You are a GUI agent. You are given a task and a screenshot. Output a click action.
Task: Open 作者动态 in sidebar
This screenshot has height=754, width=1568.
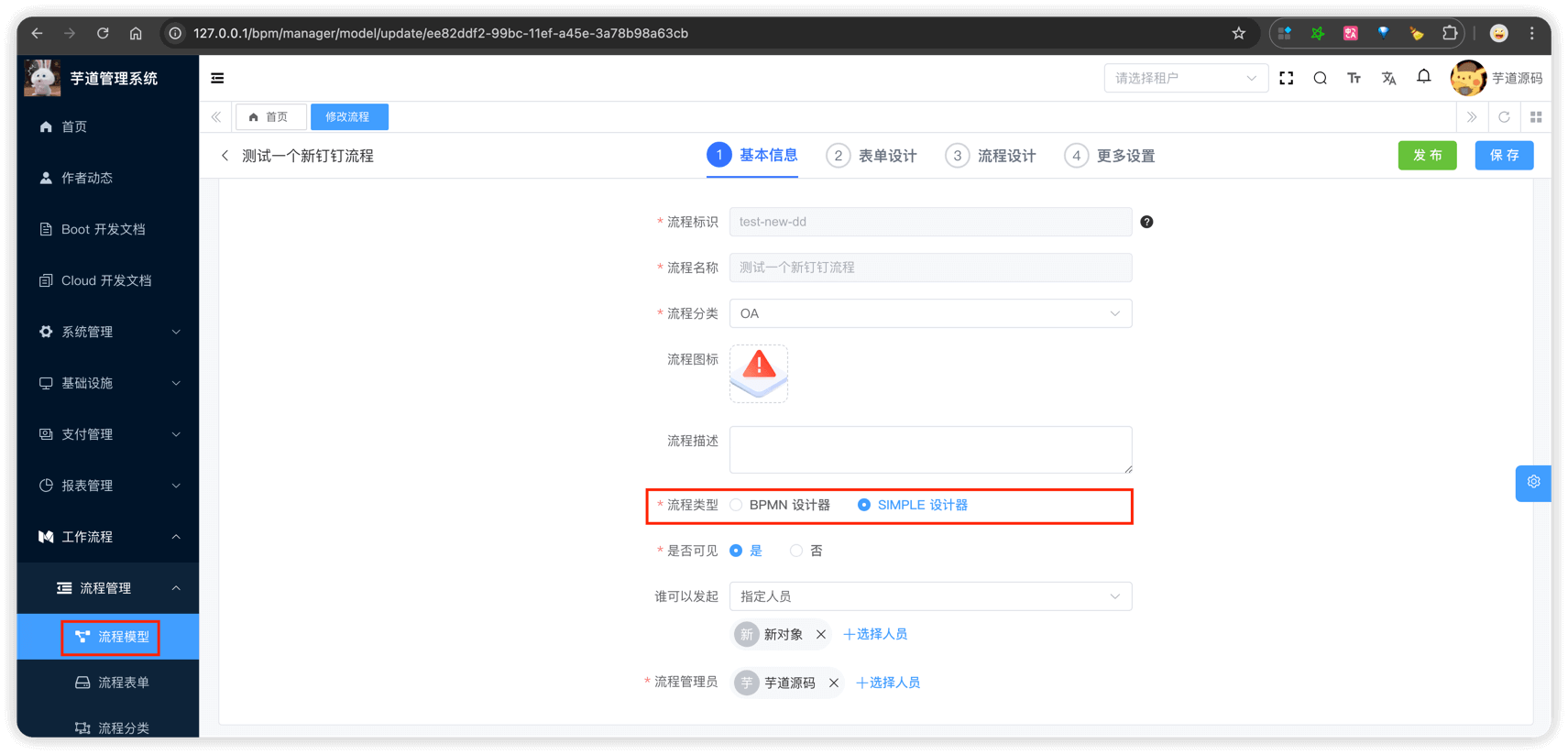(108, 178)
